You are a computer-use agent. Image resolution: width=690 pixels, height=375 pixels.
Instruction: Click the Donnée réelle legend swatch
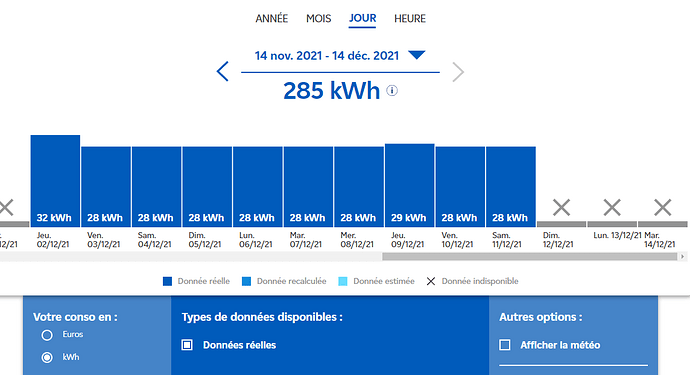tap(167, 281)
